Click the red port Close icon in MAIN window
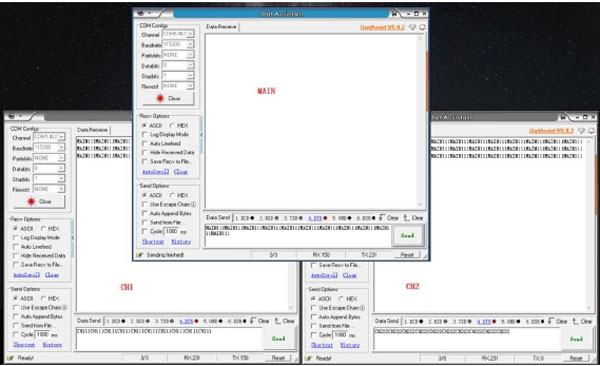This screenshot has width=600, height=366. 160,98
